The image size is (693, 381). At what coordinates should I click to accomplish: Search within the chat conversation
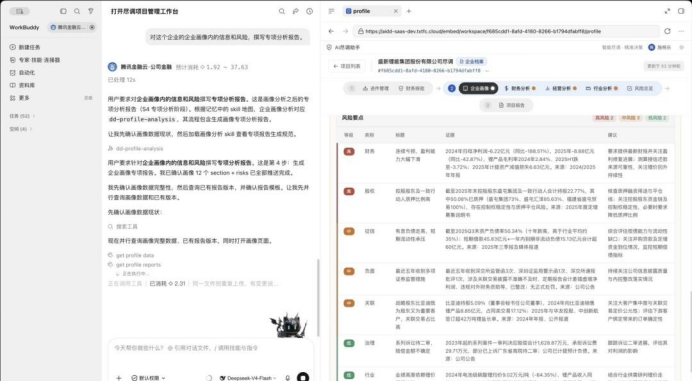pos(282,11)
